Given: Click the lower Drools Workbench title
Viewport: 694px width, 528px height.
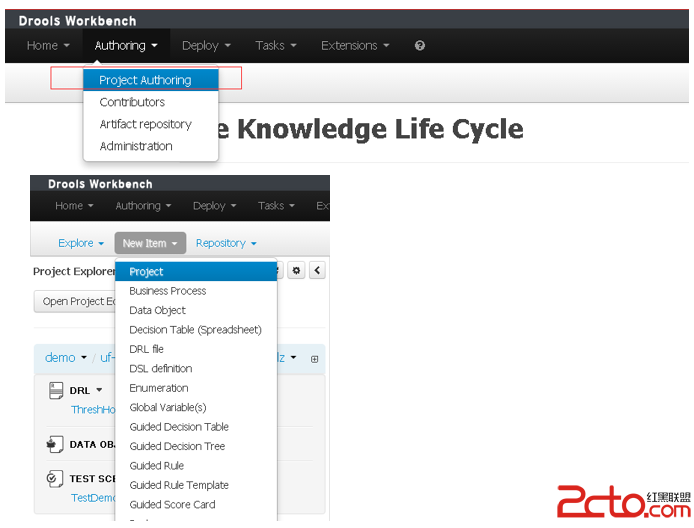Looking at the screenshot, I should [x=100, y=184].
